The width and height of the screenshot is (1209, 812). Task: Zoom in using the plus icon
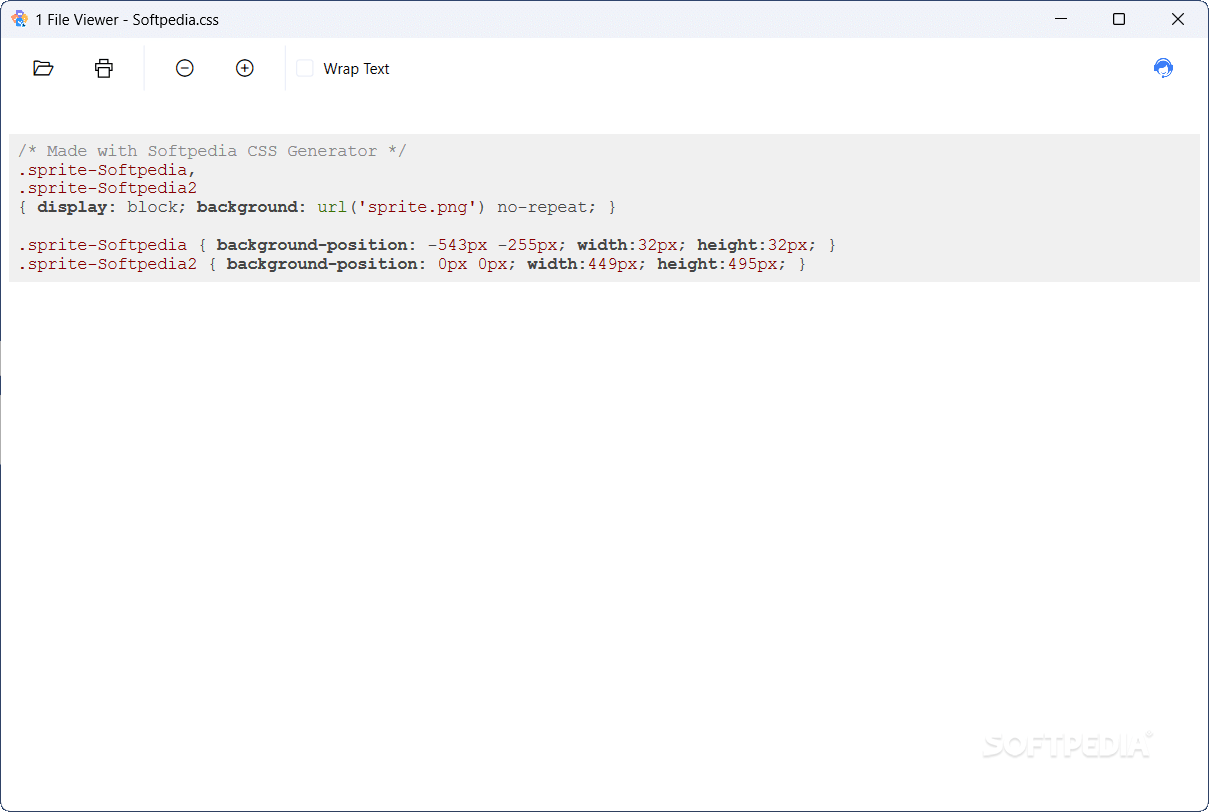click(x=245, y=68)
